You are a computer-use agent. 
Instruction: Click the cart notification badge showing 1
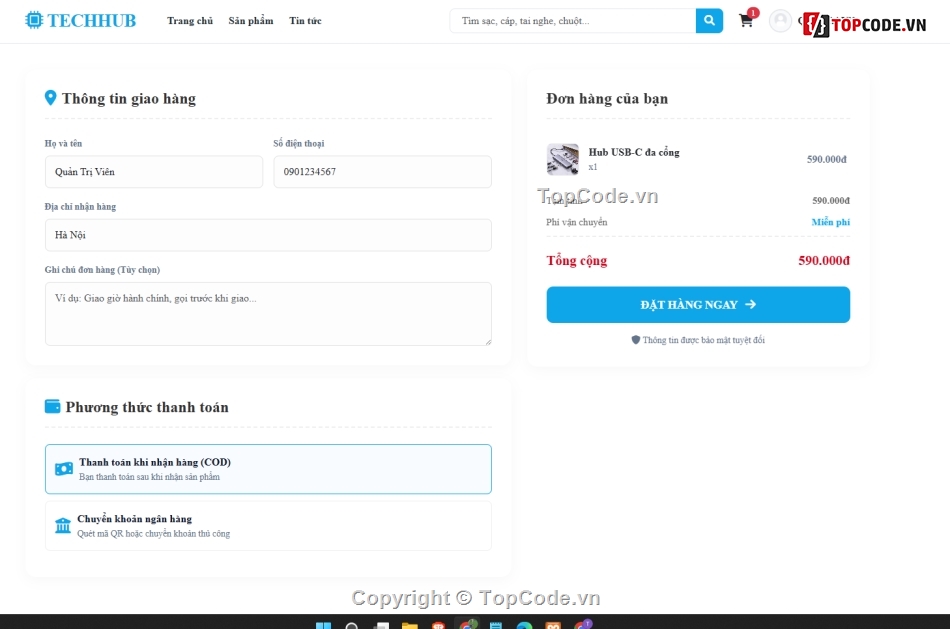(753, 13)
